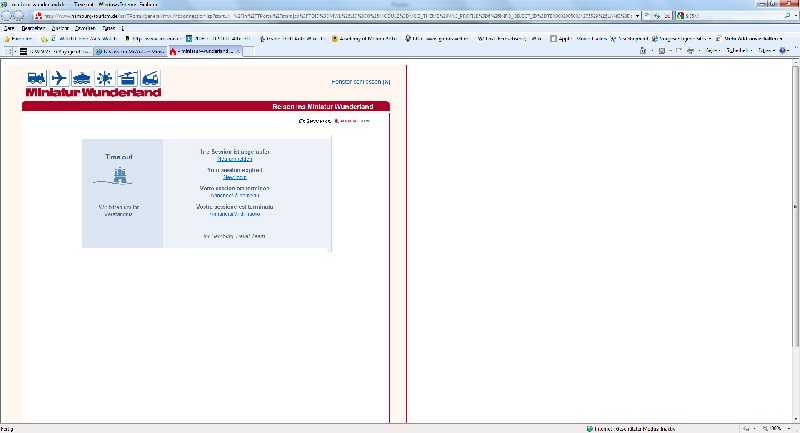Click the 'Academy of Motion Picture' favorites link
The height and width of the screenshot is (433, 800).
(x=365, y=39)
